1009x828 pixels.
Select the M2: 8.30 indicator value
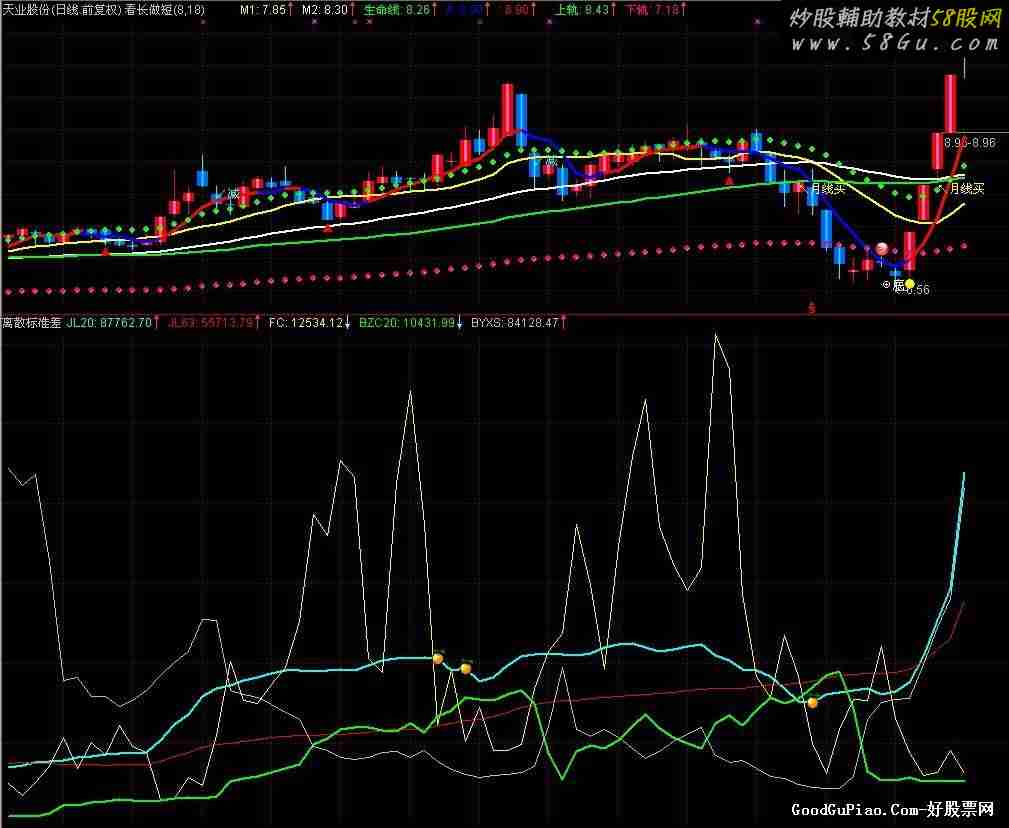[326, 9]
